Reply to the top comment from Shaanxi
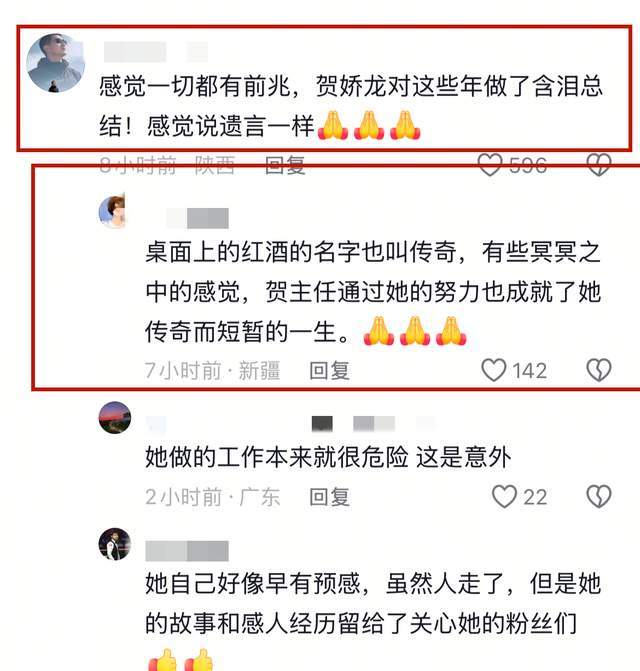 (x=285, y=165)
